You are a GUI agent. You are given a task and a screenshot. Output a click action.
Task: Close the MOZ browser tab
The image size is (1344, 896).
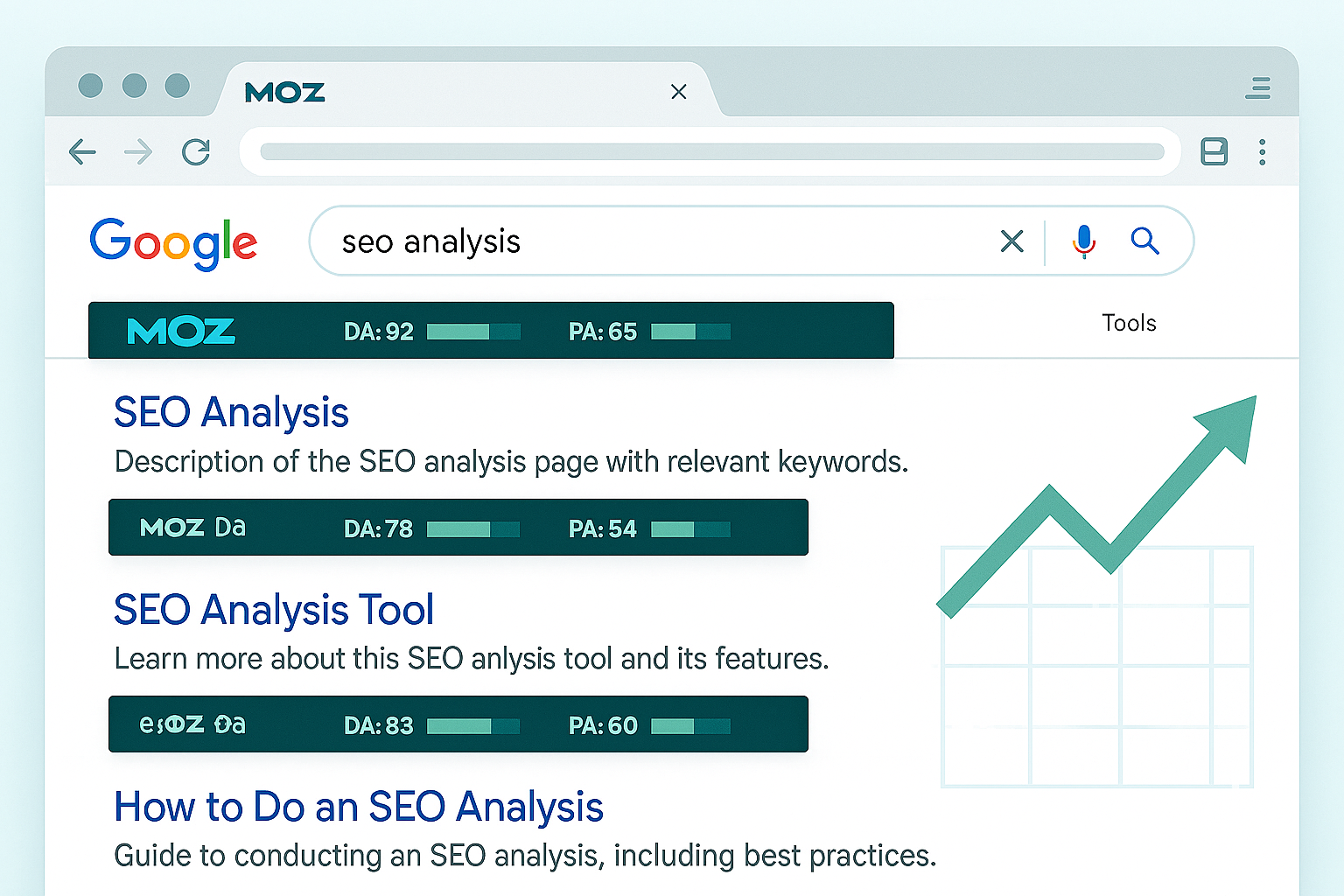click(x=678, y=92)
